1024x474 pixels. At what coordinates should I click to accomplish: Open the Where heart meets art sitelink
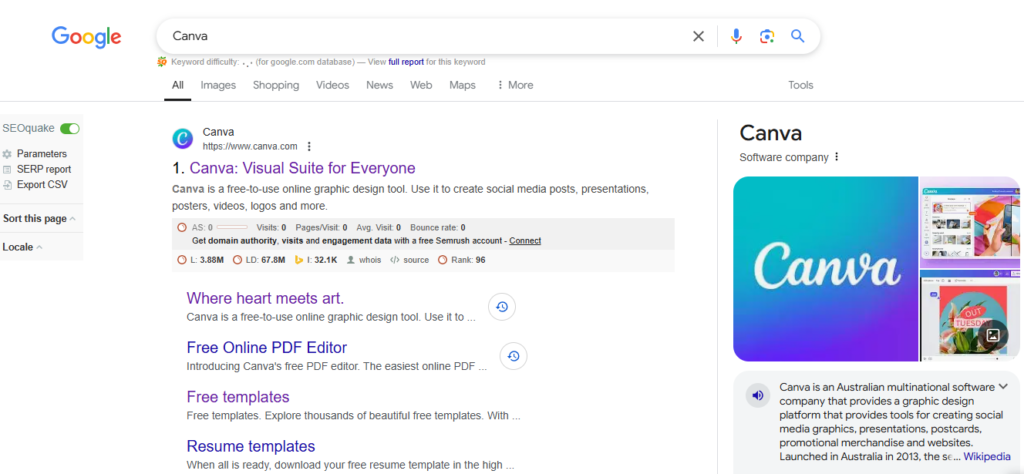pos(265,298)
